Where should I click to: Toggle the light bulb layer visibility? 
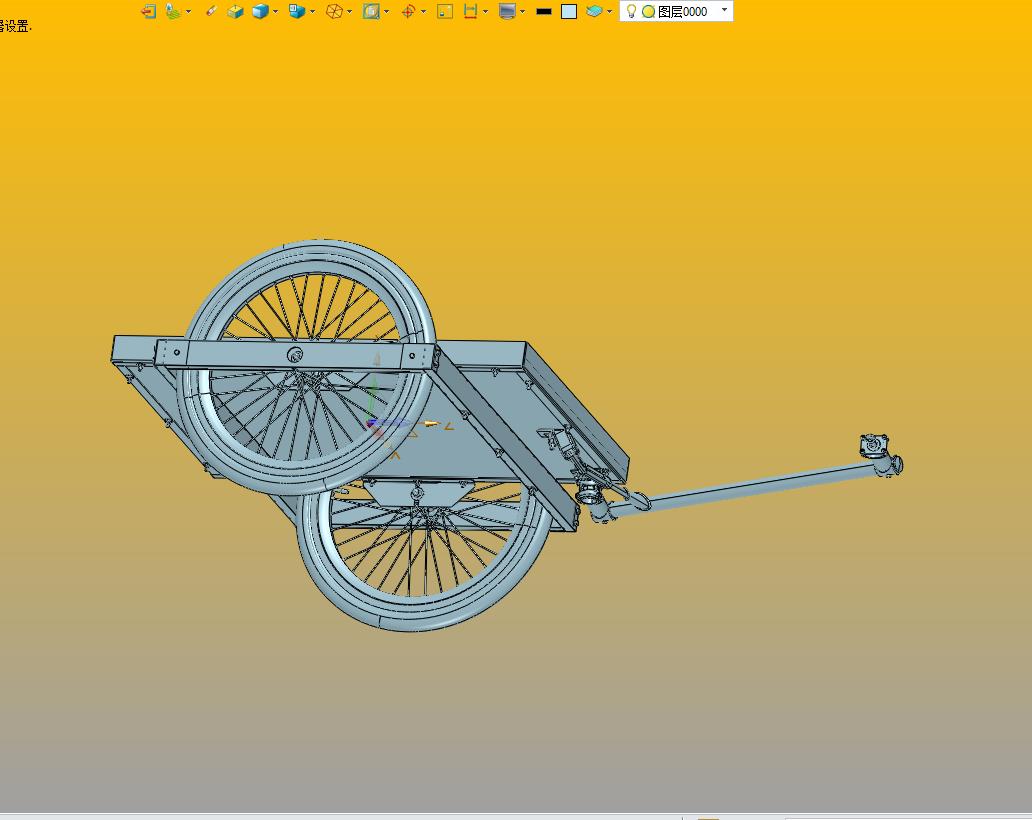point(631,11)
